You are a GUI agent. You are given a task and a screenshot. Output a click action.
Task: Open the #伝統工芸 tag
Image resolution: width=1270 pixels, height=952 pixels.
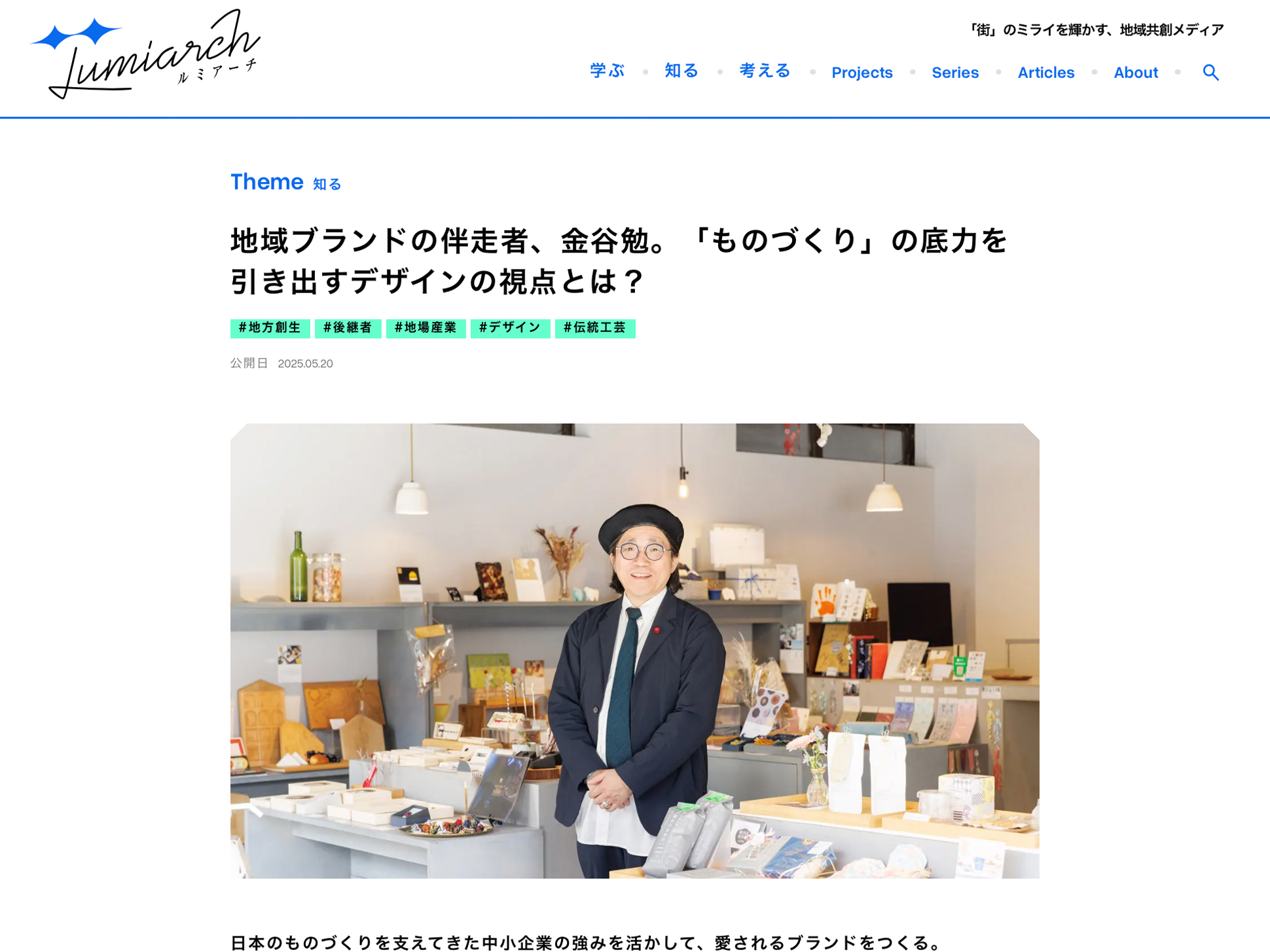(594, 328)
